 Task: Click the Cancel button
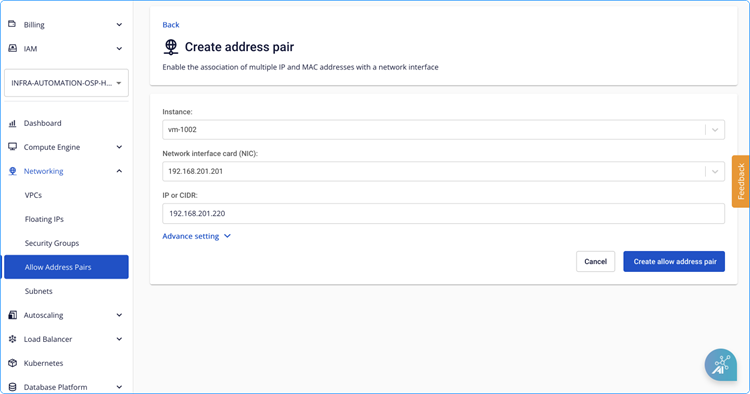coord(596,262)
